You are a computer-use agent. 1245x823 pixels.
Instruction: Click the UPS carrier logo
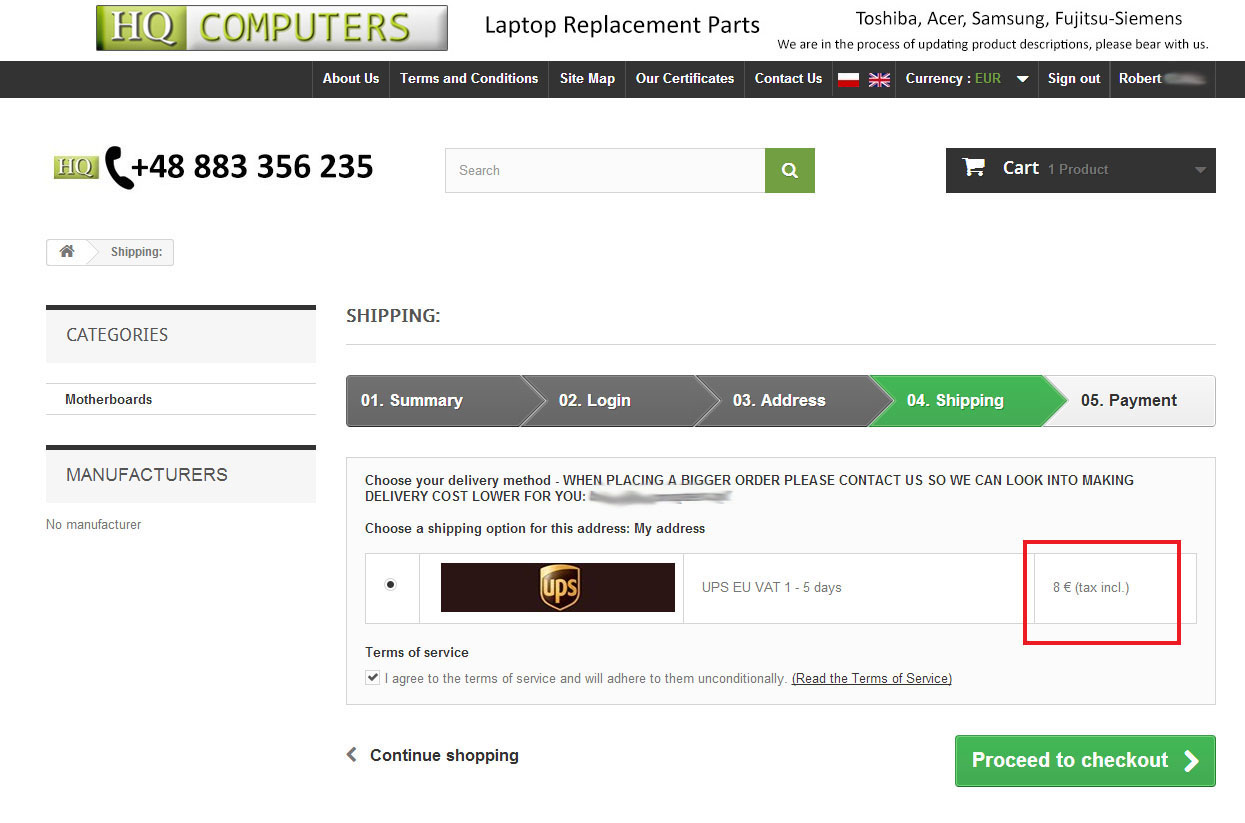click(x=558, y=587)
